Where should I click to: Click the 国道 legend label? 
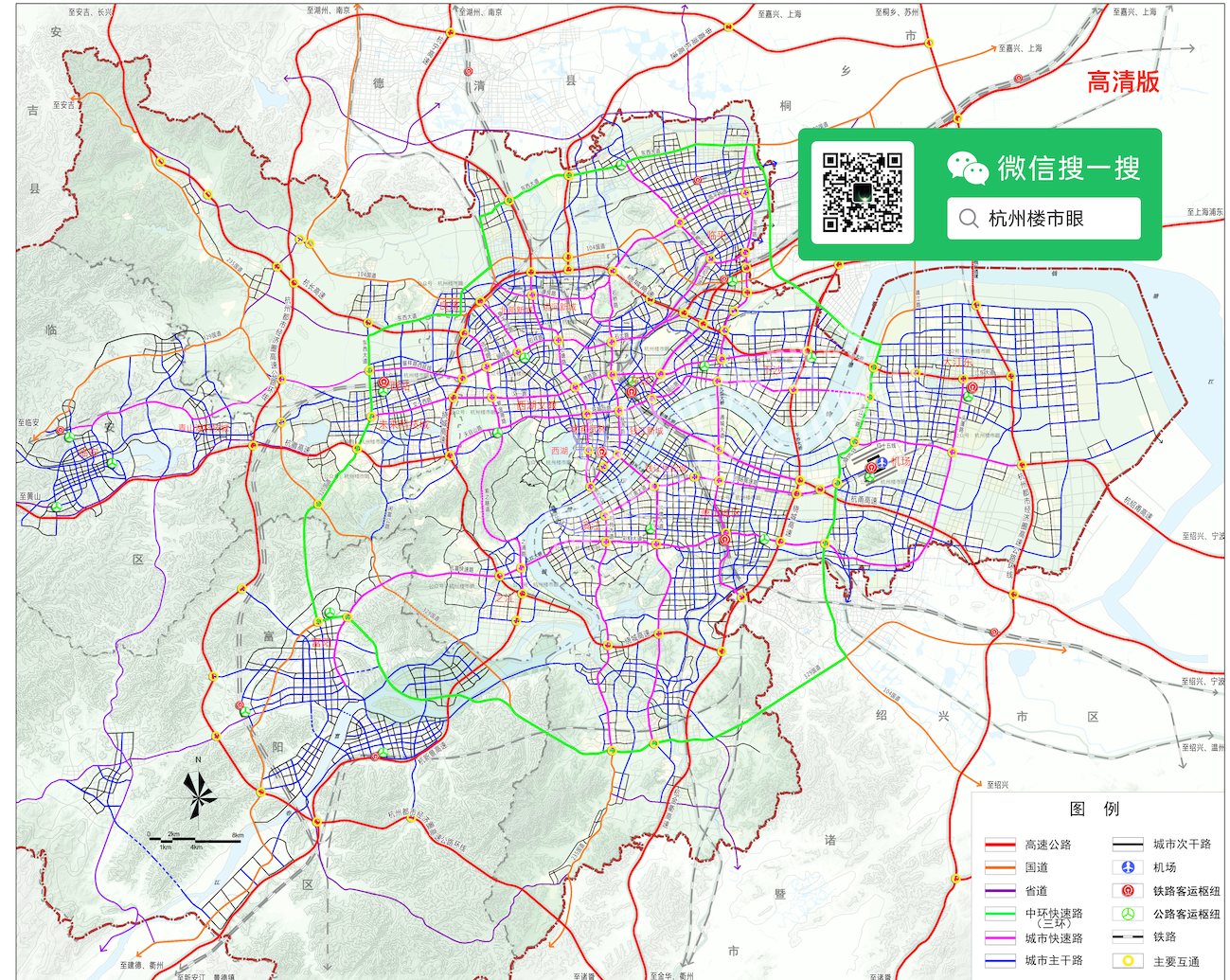pos(1036,867)
